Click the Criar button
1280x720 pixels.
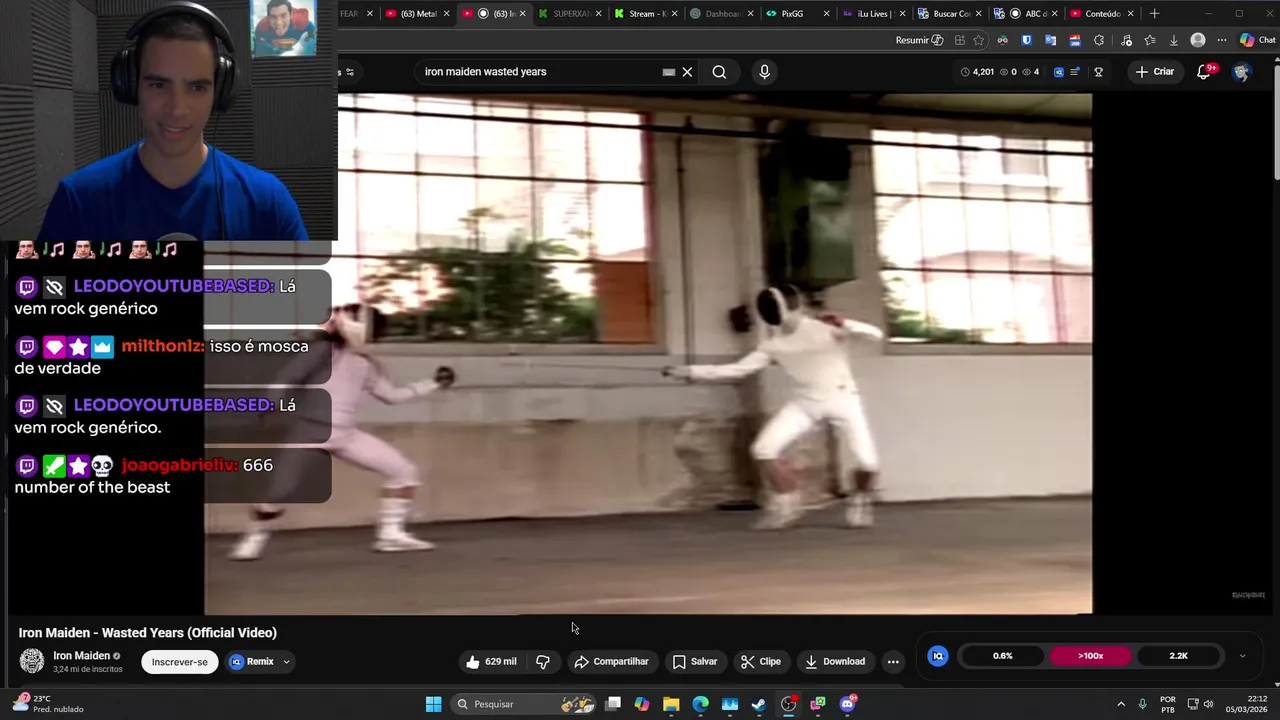[1155, 72]
